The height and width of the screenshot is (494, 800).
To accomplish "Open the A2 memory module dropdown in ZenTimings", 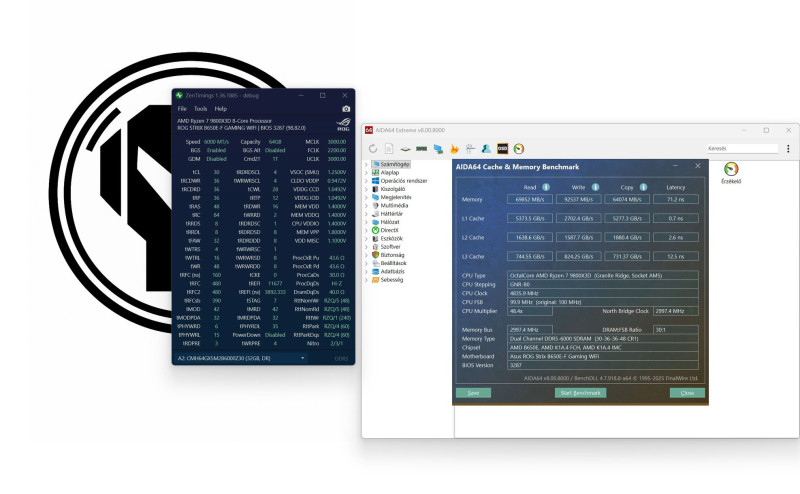I will pos(241,358).
